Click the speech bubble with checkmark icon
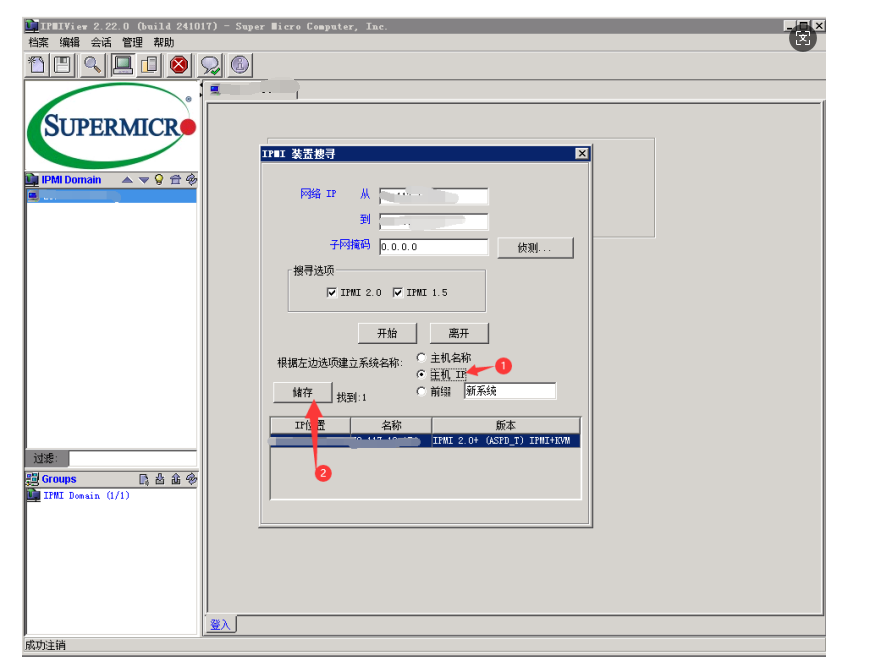This screenshot has height=669, width=872. pos(210,65)
